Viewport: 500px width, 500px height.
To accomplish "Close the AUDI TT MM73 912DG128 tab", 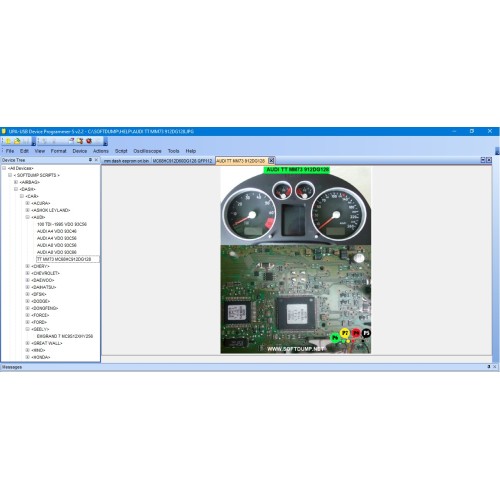I will pyautogui.click(x=271, y=161).
